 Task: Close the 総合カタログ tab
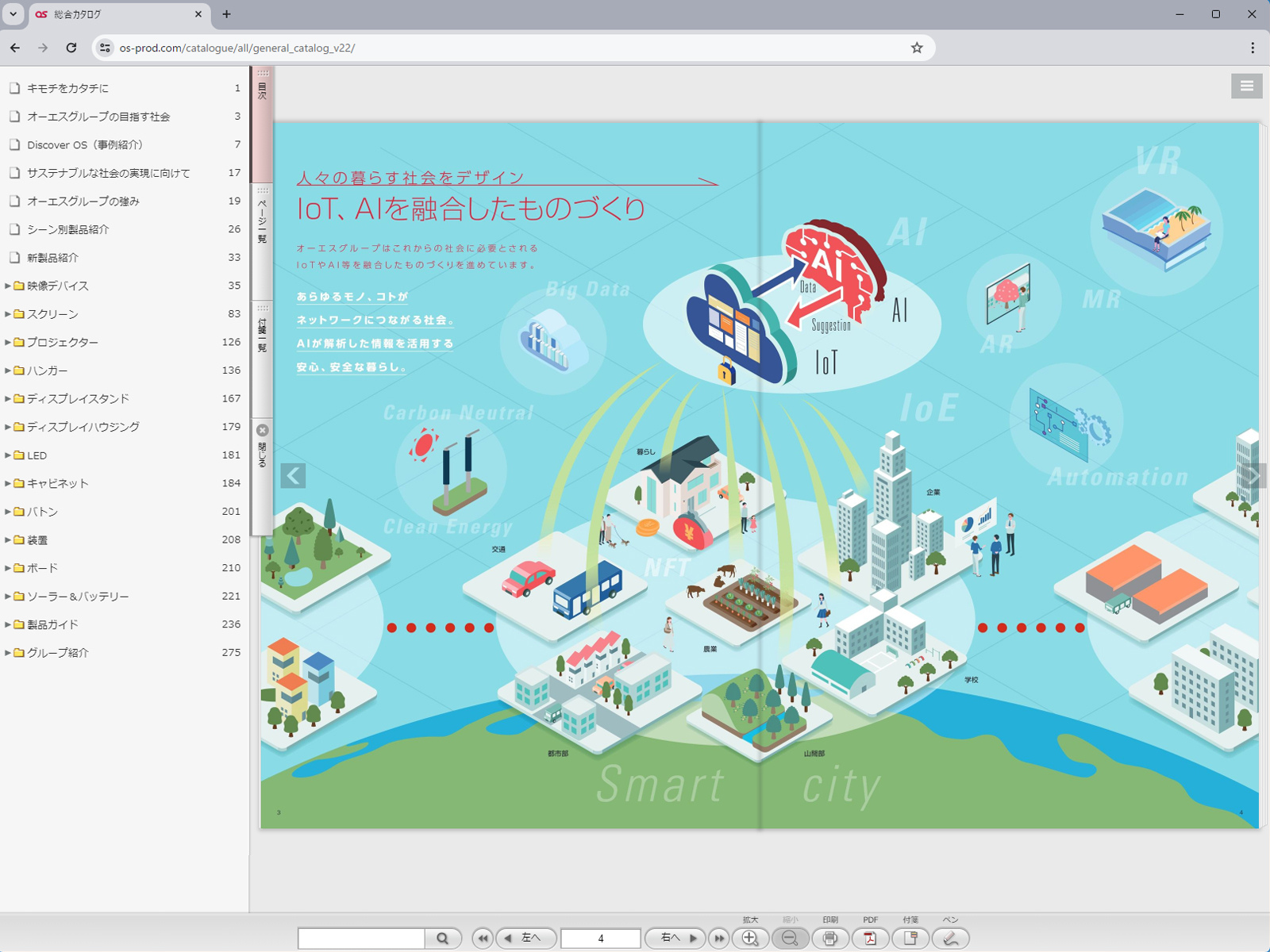coord(198,14)
